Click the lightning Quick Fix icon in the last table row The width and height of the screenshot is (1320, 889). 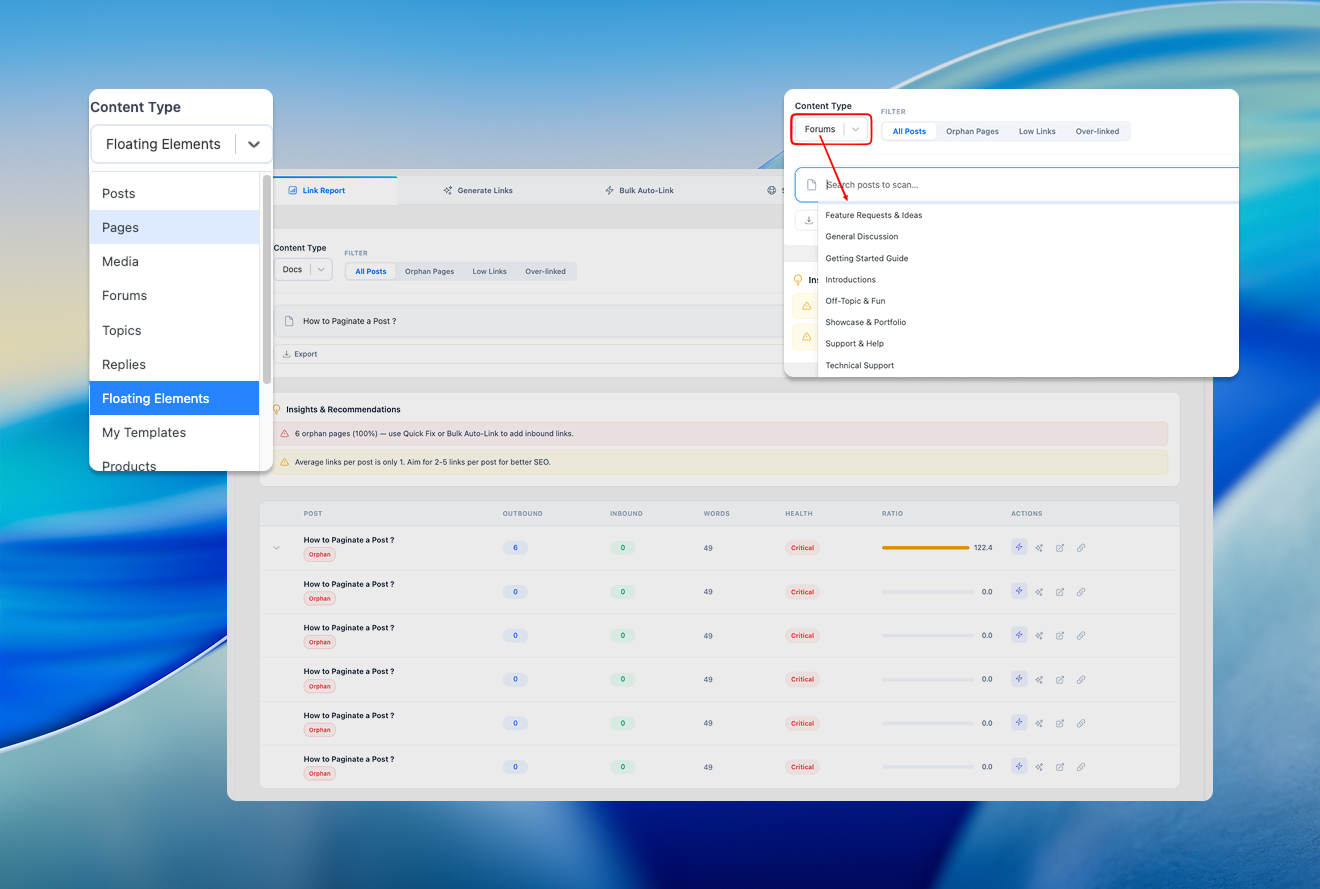(x=1019, y=766)
